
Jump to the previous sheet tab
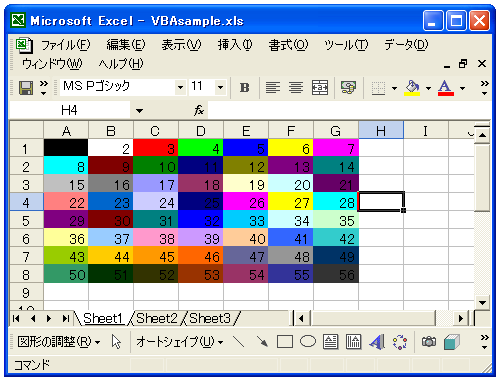coord(33,319)
